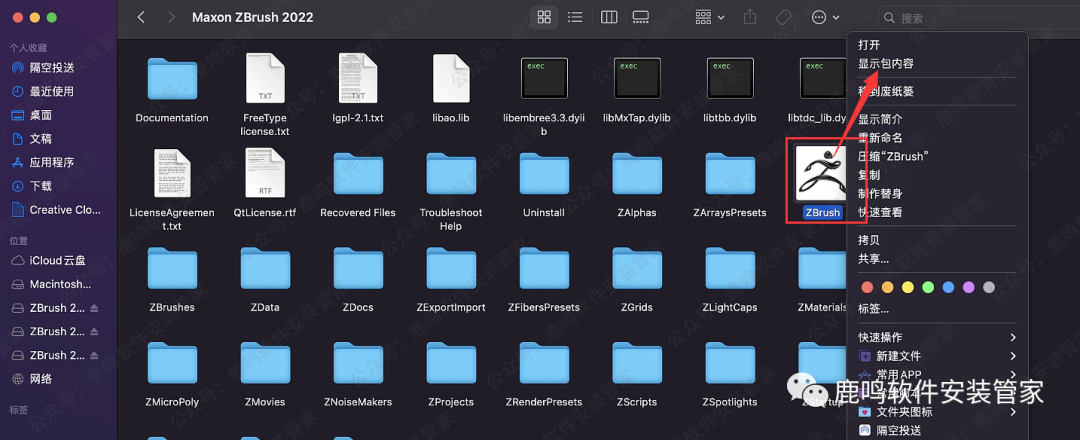
Task: Apply the red color tag
Action: click(866, 287)
